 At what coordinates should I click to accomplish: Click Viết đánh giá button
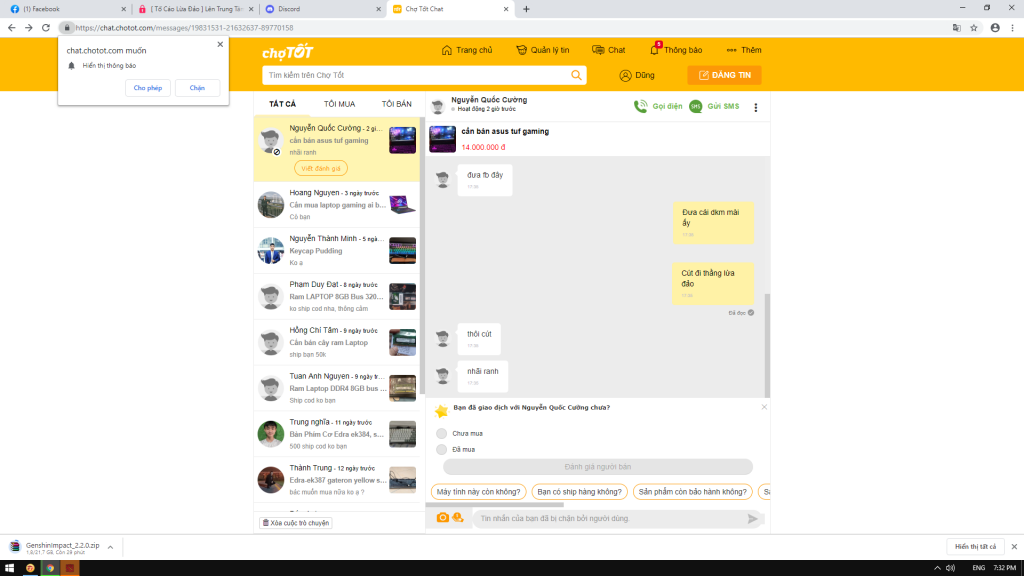pos(321,168)
